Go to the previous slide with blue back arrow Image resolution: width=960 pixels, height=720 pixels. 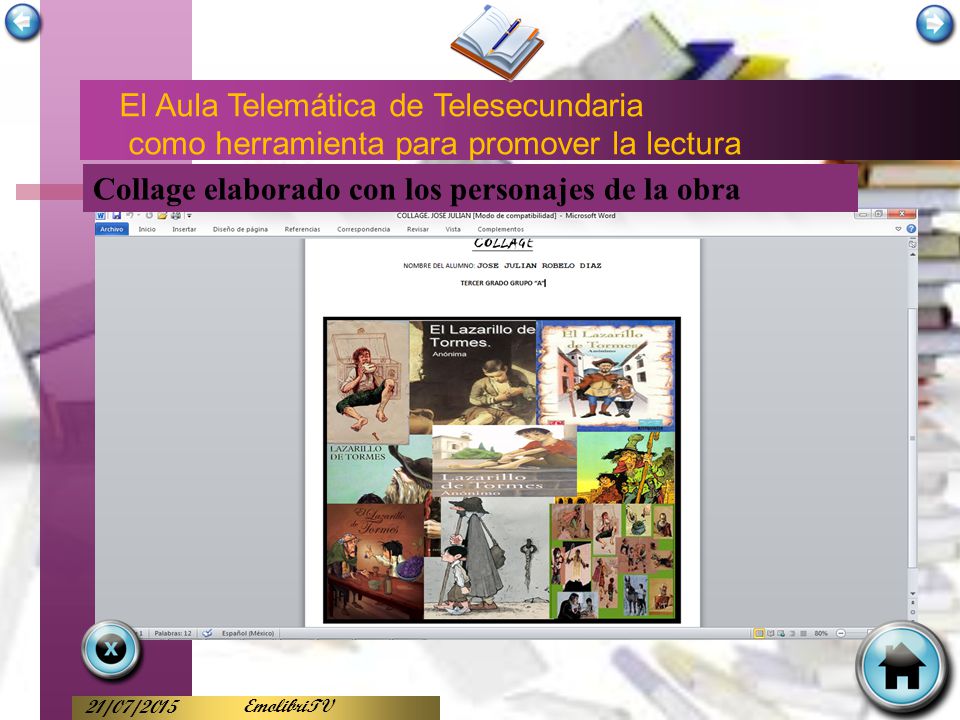click(23, 22)
